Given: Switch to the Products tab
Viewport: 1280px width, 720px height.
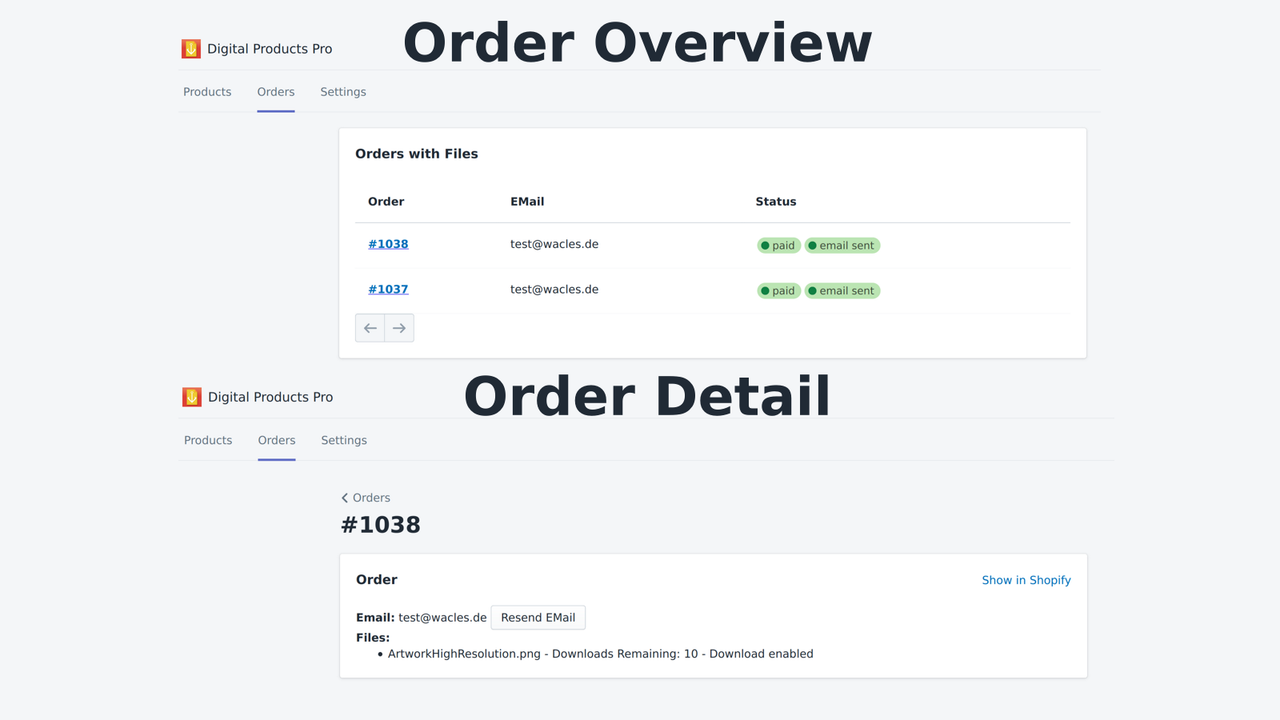Looking at the screenshot, I should click(x=207, y=91).
